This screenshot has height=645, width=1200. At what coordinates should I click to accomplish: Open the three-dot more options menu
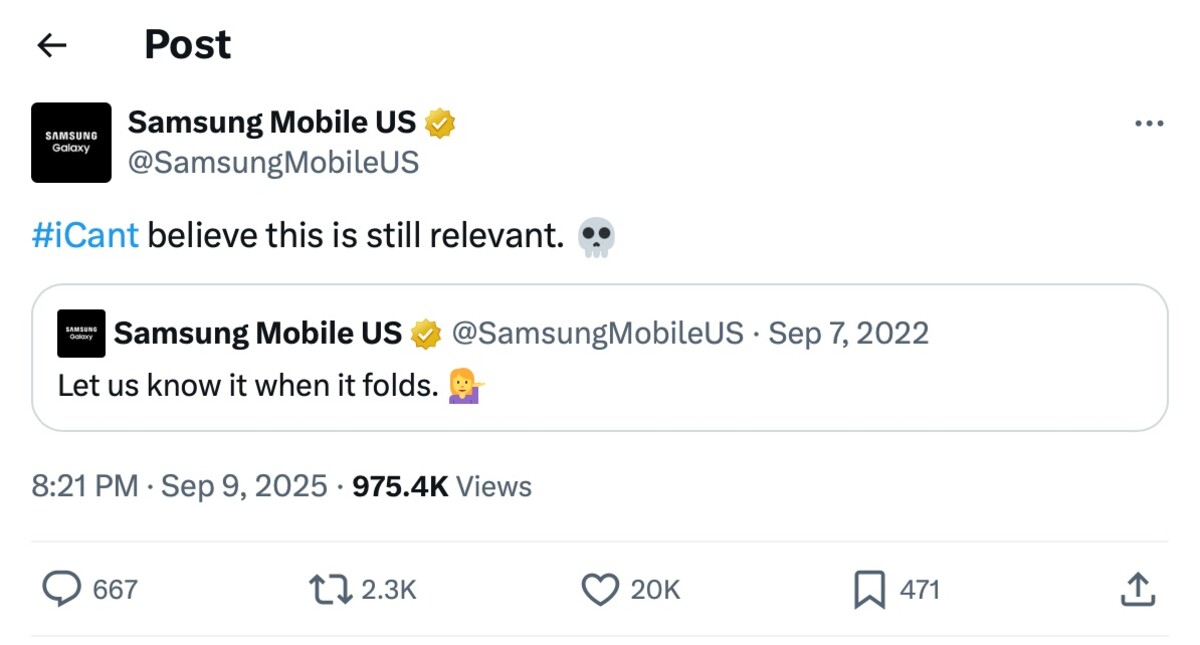[1149, 124]
